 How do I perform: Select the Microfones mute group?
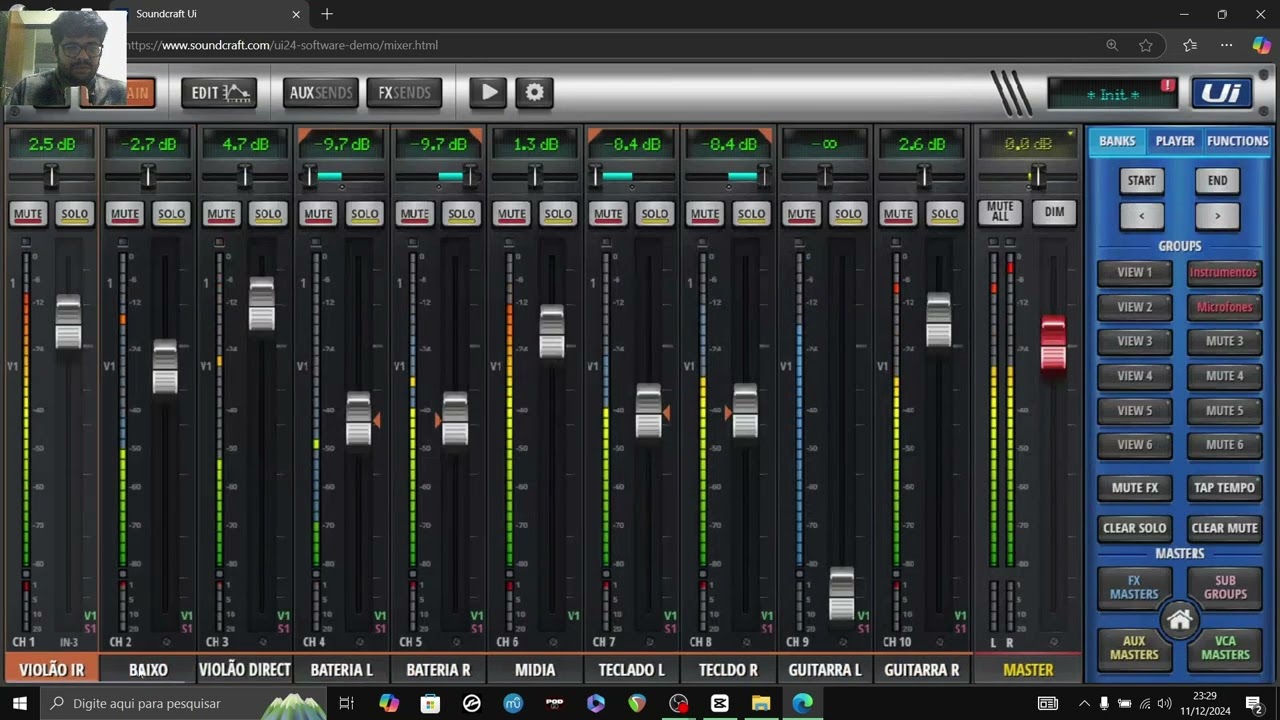coord(1224,307)
